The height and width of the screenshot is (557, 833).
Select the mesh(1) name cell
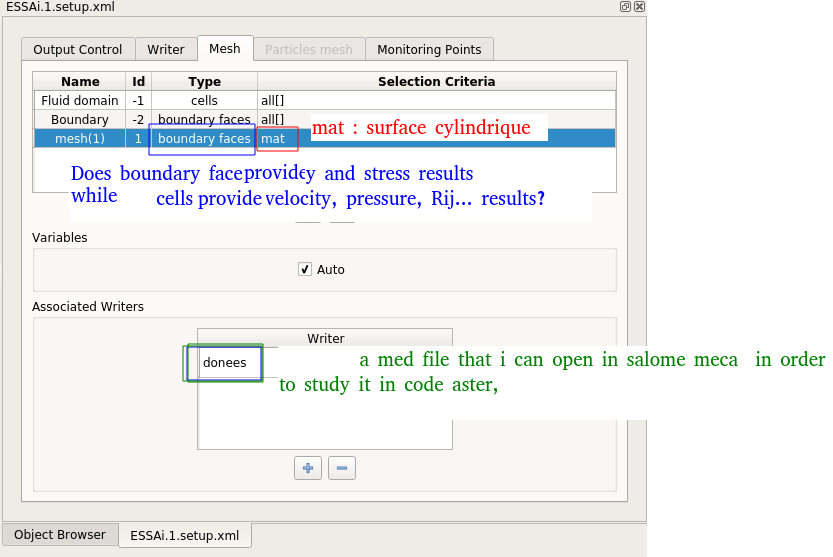click(x=80, y=138)
